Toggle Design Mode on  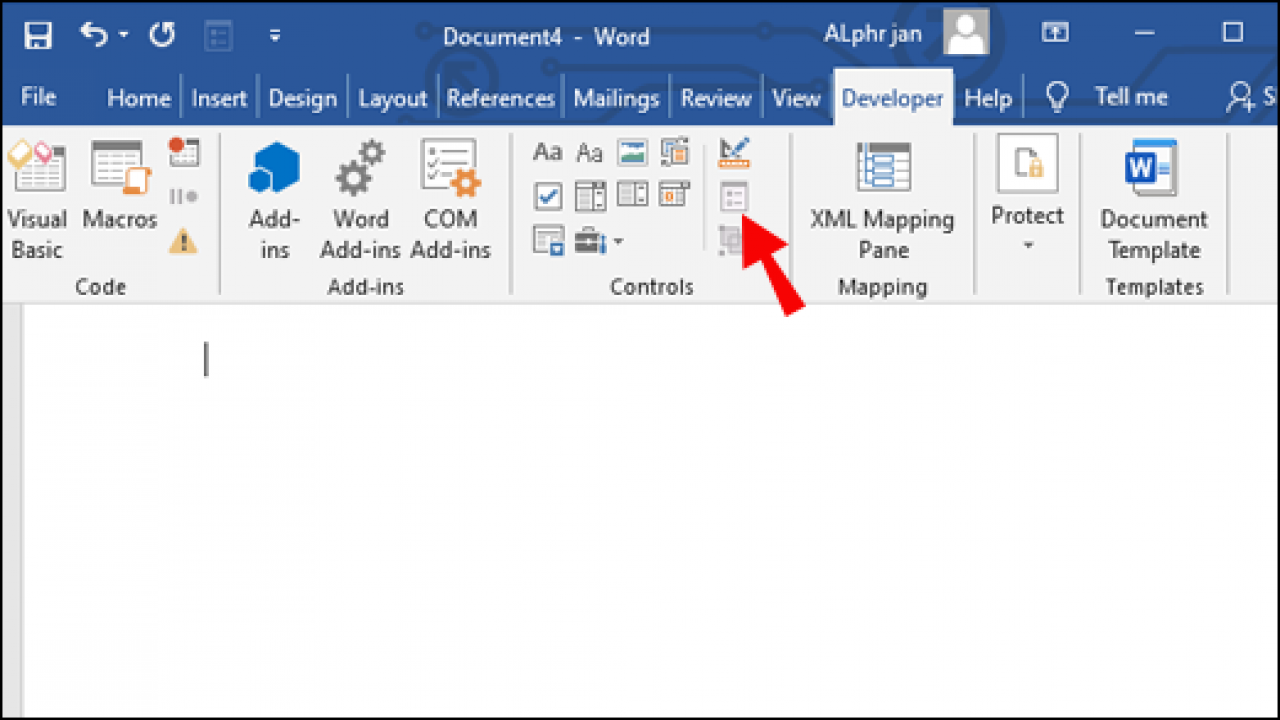(735, 152)
